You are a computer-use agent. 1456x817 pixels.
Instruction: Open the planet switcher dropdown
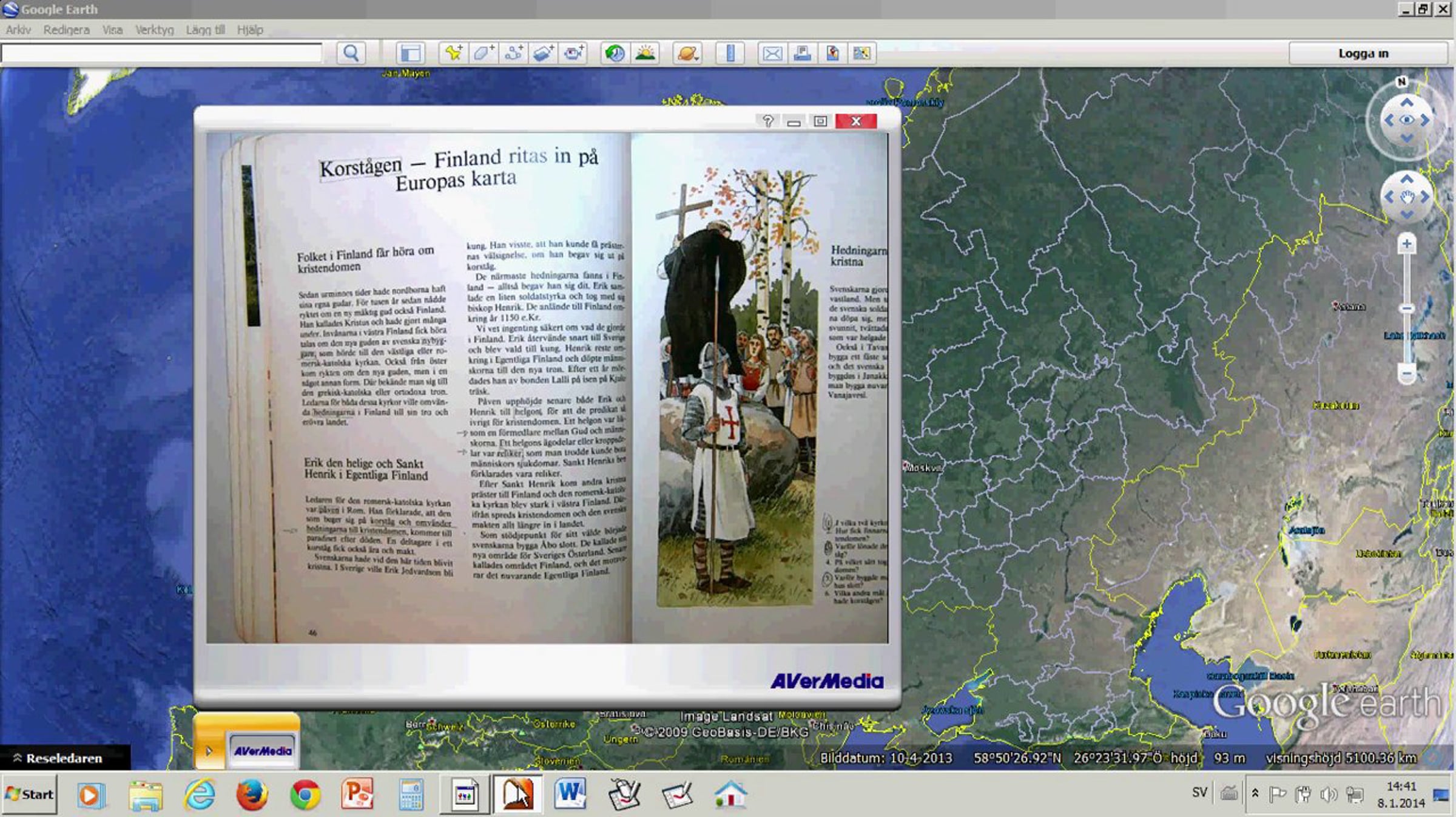pyautogui.click(x=687, y=53)
